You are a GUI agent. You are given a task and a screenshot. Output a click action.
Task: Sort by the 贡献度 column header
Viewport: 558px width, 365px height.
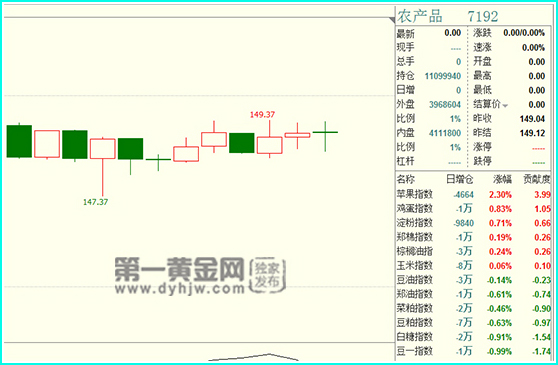pos(537,180)
